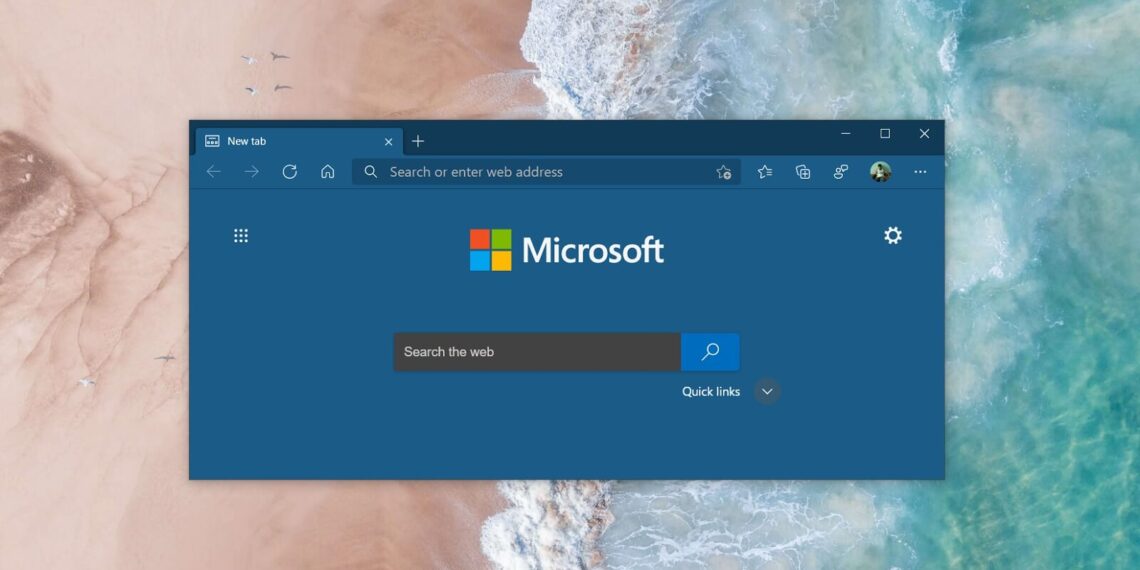The image size is (1140, 570).
Task: Focus the Search or enter web address bar
Action: 547,172
